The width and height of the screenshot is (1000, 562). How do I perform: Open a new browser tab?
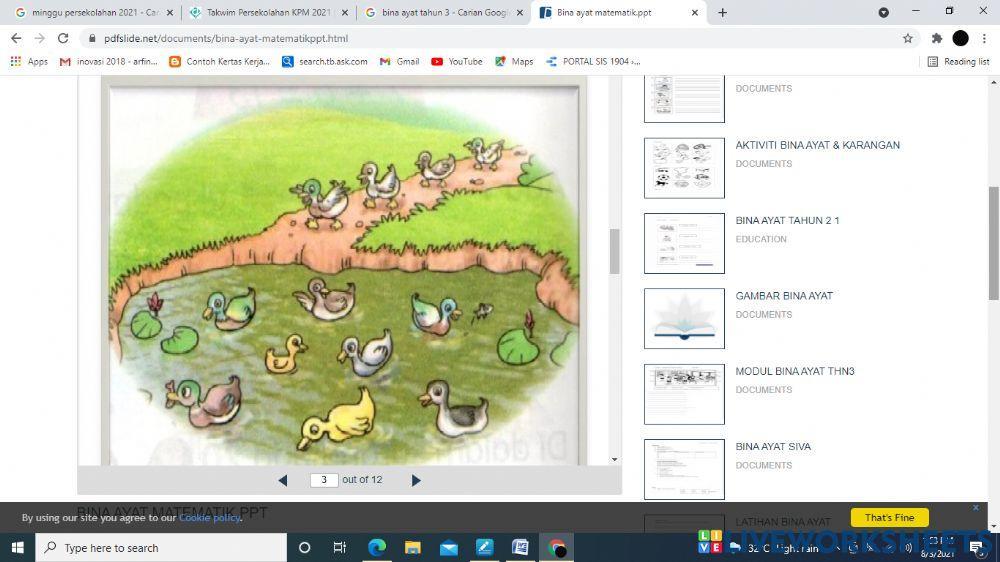[722, 13]
